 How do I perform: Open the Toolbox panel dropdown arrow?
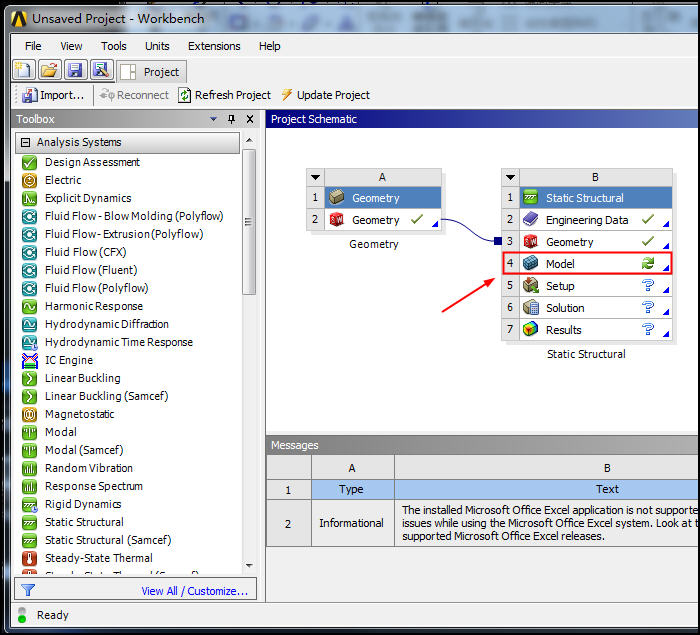coord(213,120)
